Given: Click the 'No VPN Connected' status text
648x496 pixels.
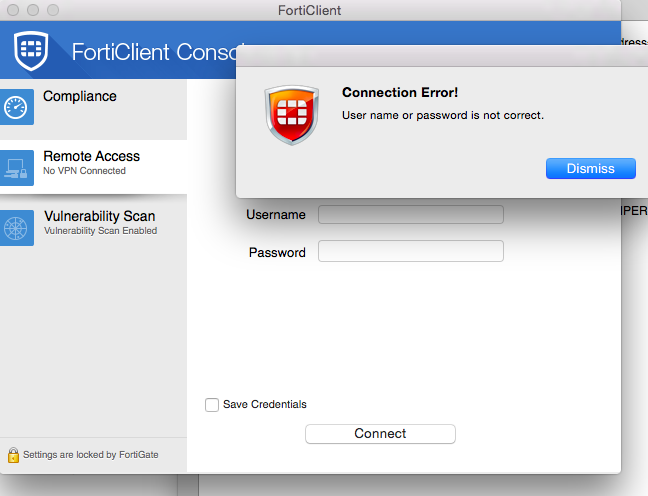Looking at the screenshot, I should point(84,171).
